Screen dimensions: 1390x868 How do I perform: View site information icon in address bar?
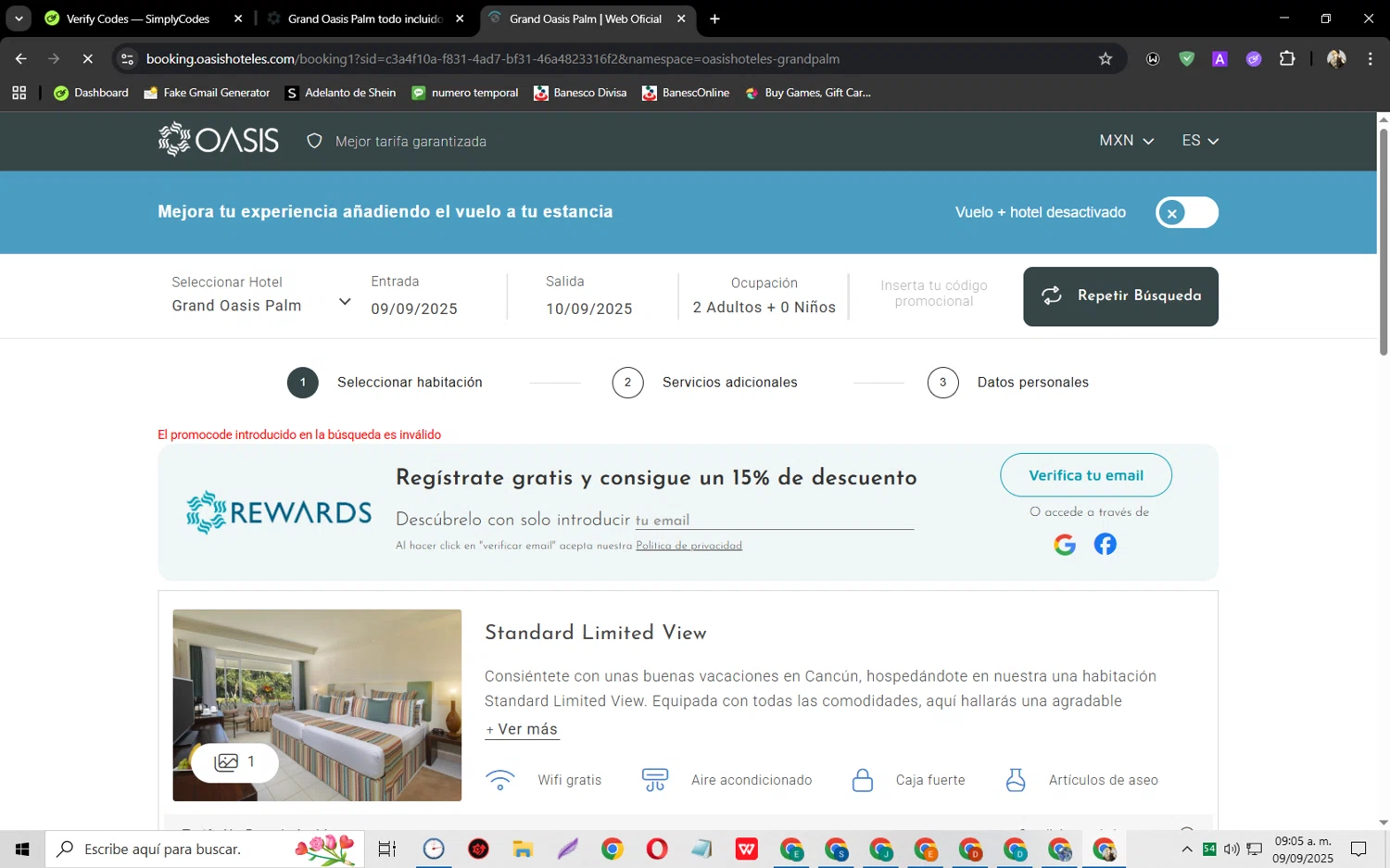pyautogui.click(x=128, y=58)
